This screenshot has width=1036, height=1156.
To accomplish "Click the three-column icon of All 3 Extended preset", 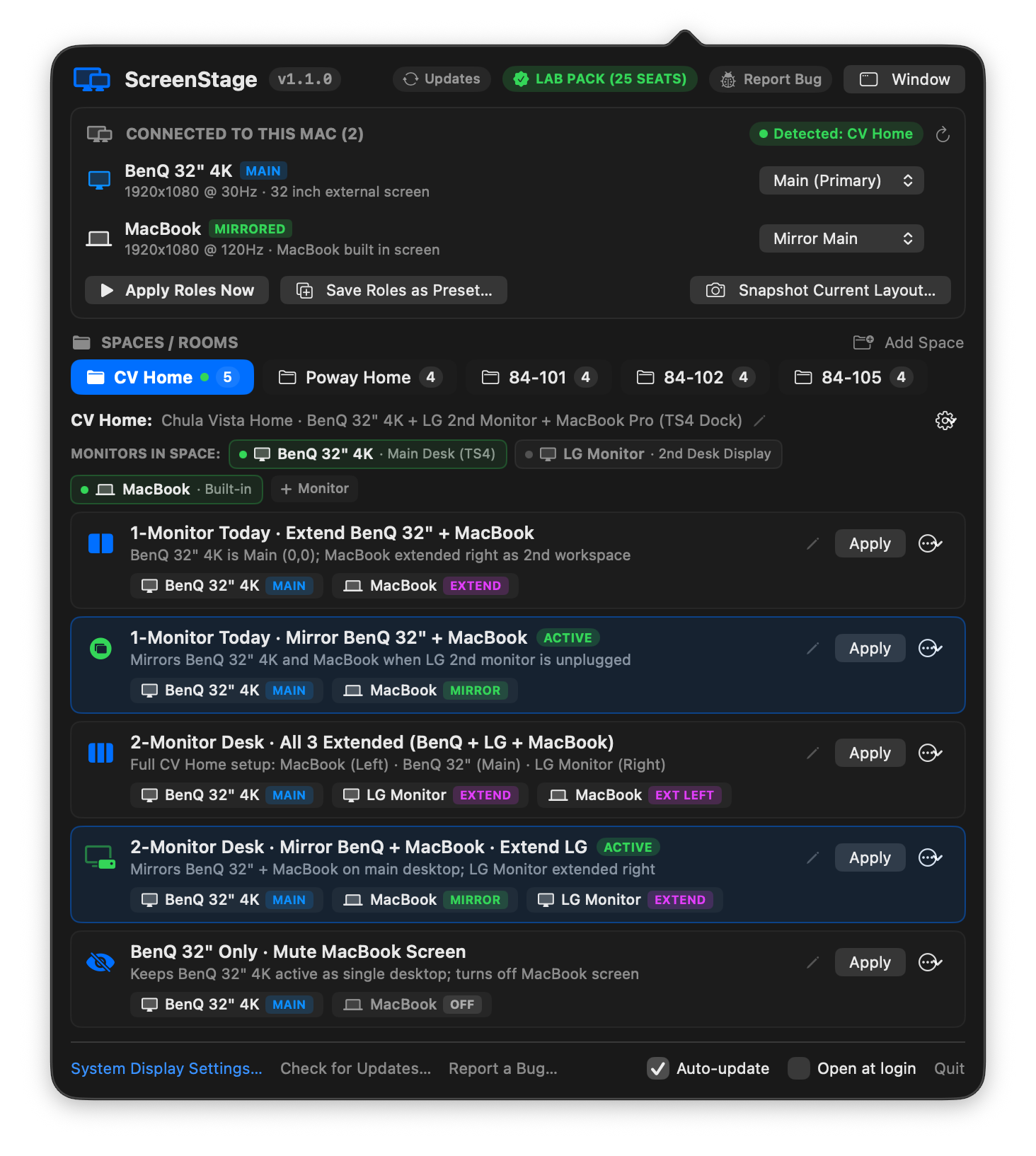I will click(x=100, y=753).
